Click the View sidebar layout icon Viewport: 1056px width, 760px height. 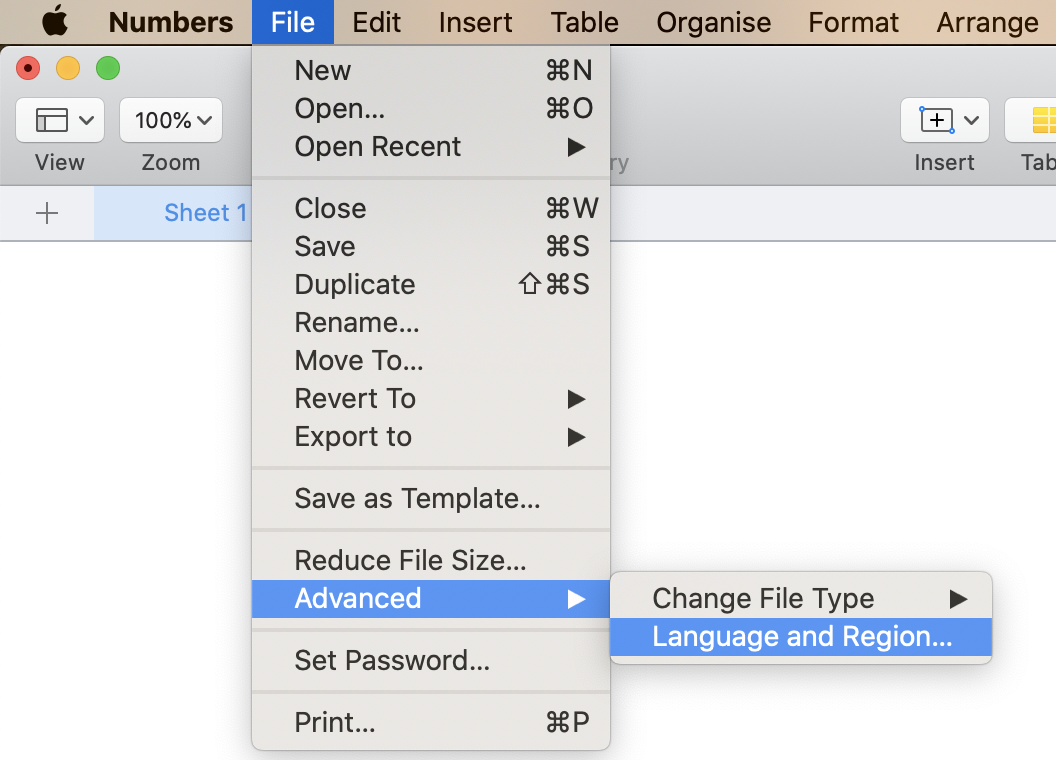click(x=52, y=120)
